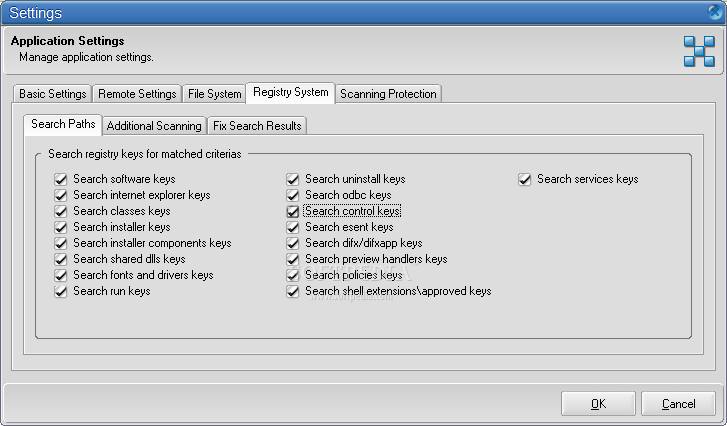727x426 pixels.
Task: Uncheck Search odbc keys
Action: point(294,196)
